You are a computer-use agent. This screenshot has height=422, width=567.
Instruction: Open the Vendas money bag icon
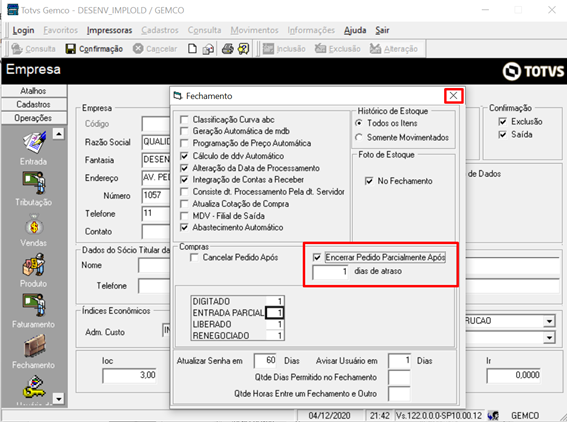click(x=34, y=225)
